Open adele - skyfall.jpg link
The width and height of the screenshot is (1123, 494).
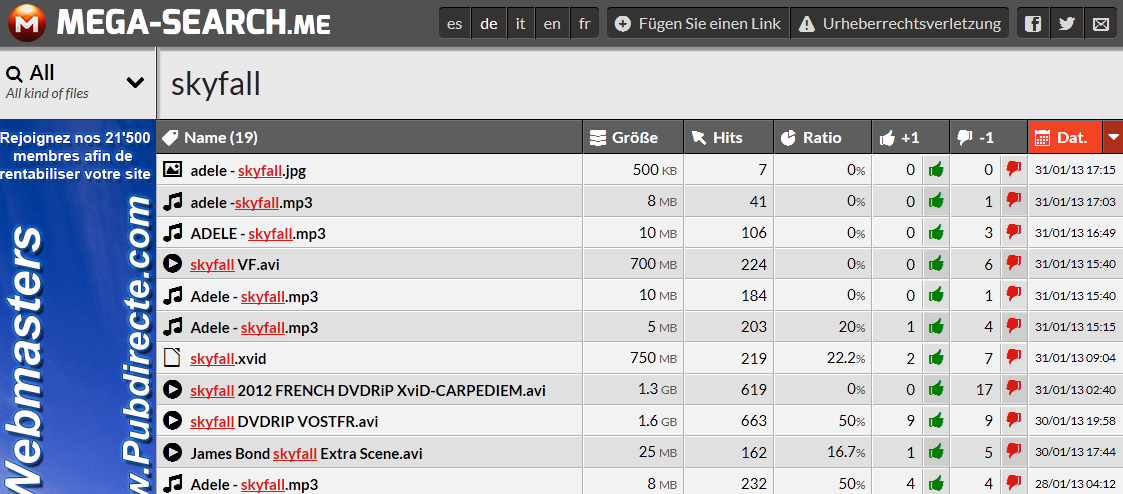click(249, 170)
